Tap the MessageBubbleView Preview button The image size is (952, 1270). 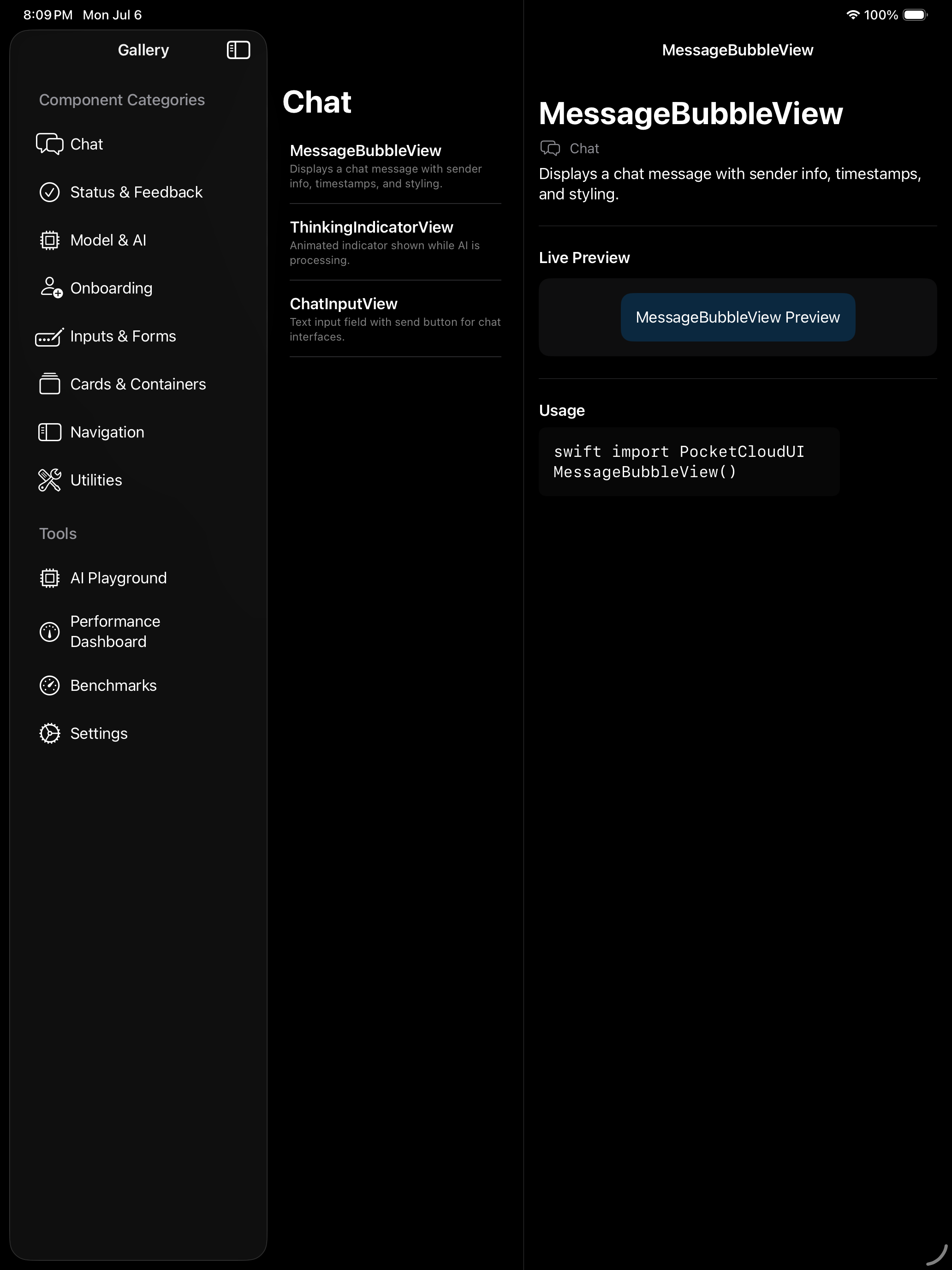click(738, 317)
